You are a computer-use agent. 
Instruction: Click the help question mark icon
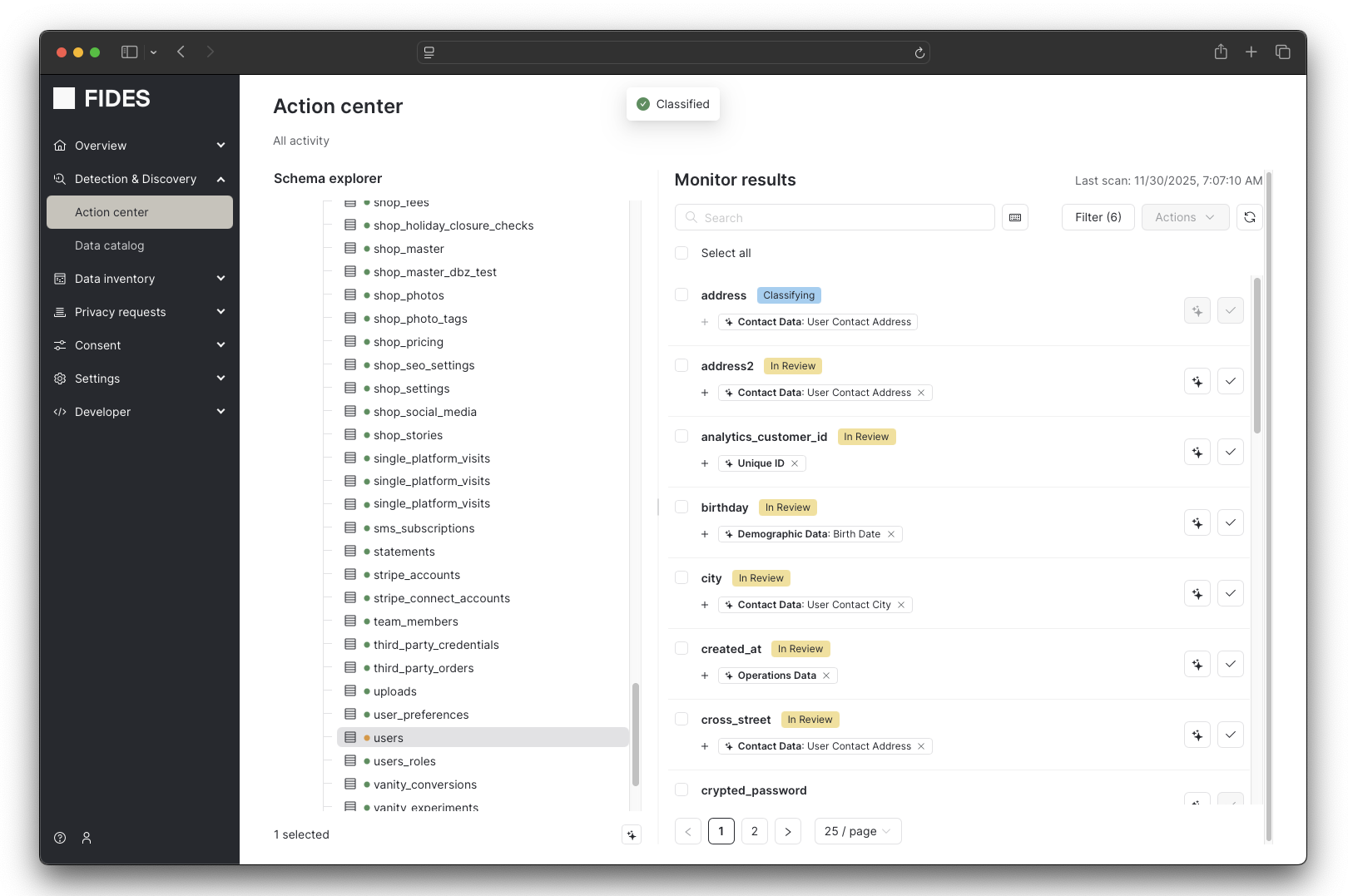coord(59,838)
